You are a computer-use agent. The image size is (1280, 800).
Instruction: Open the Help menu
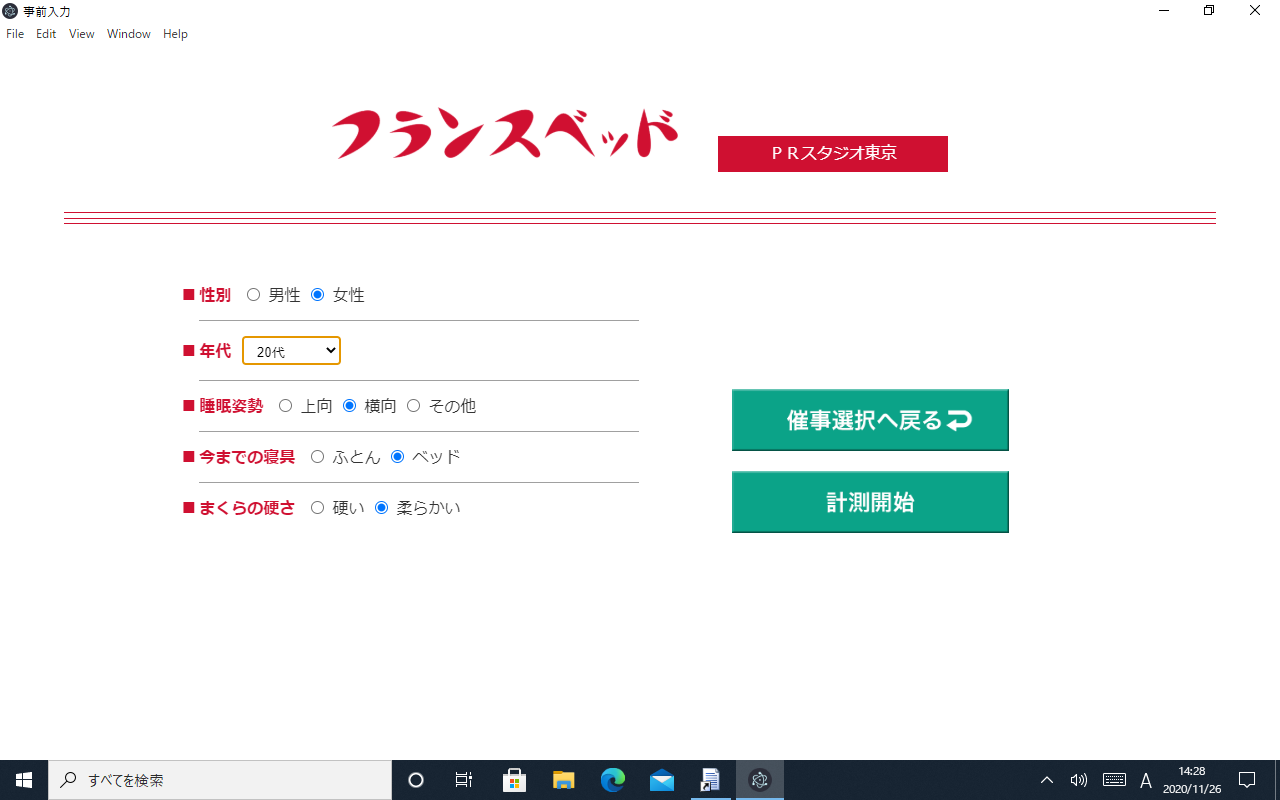[175, 34]
